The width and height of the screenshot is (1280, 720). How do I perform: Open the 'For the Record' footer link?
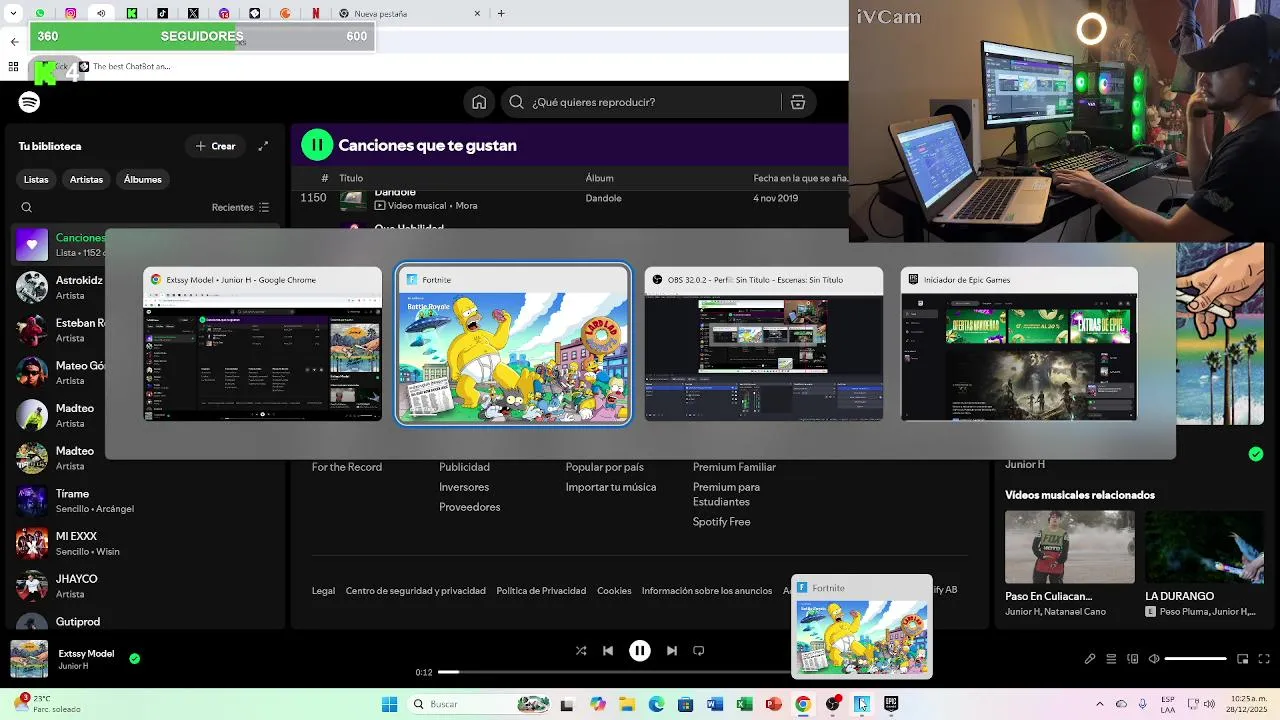[347, 467]
